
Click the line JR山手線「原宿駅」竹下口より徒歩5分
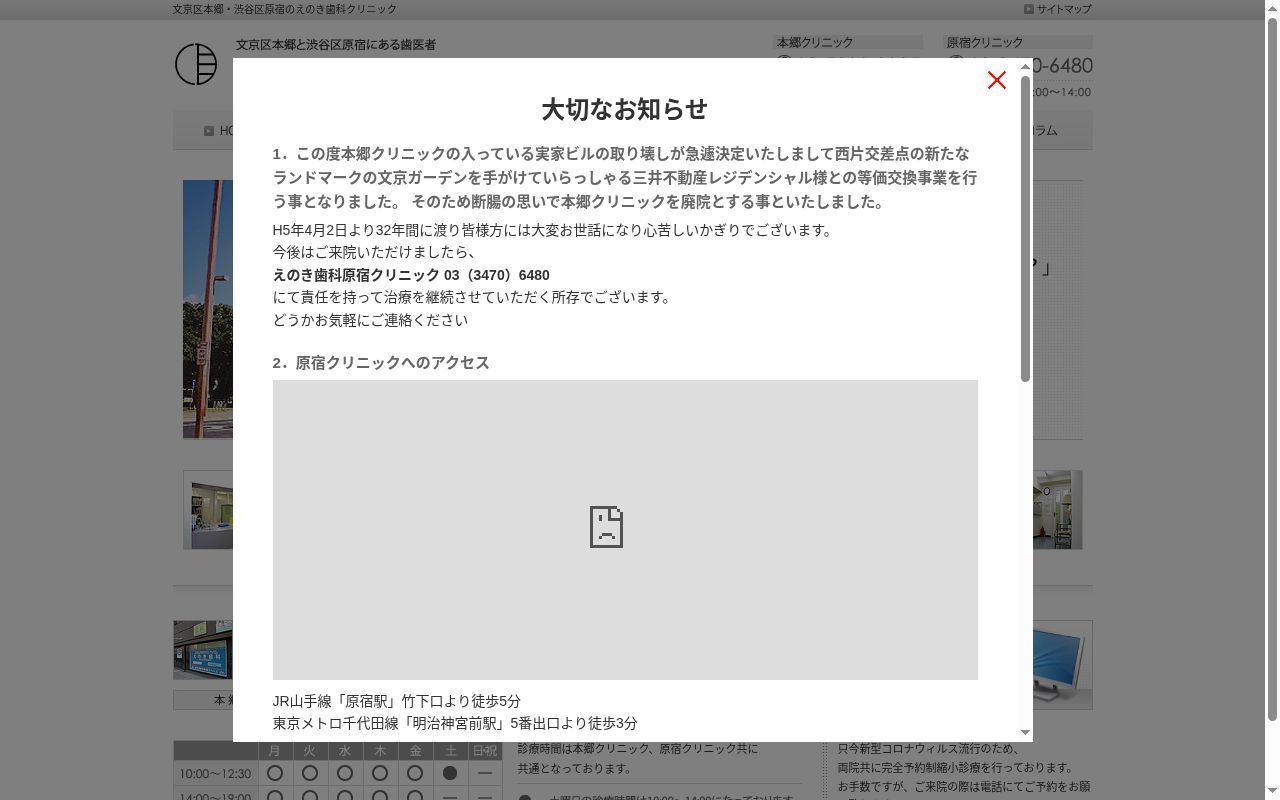(397, 701)
